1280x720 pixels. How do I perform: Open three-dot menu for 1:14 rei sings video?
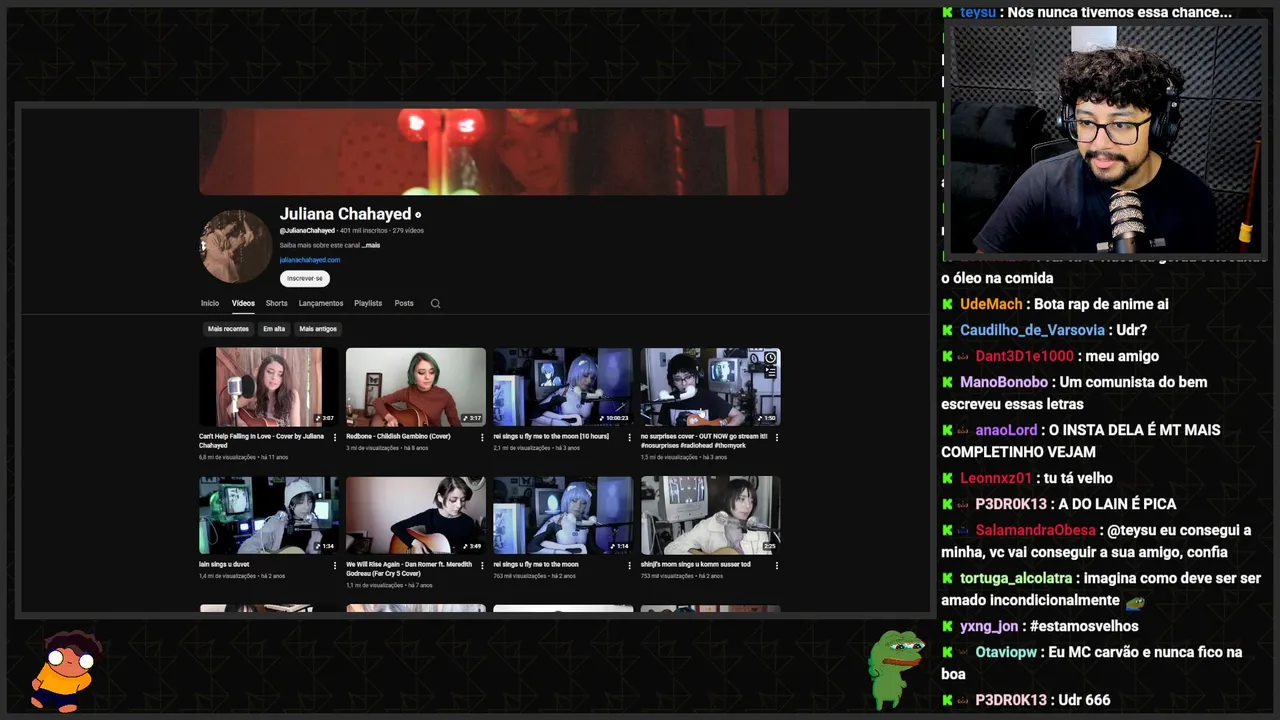[x=629, y=565]
